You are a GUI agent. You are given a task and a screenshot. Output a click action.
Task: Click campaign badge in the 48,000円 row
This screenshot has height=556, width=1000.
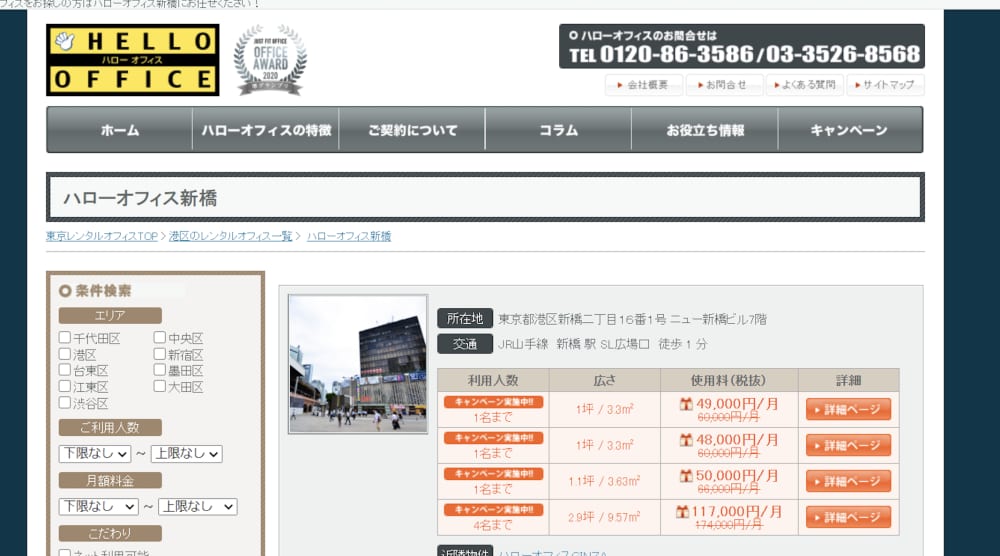pyautogui.click(x=494, y=438)
